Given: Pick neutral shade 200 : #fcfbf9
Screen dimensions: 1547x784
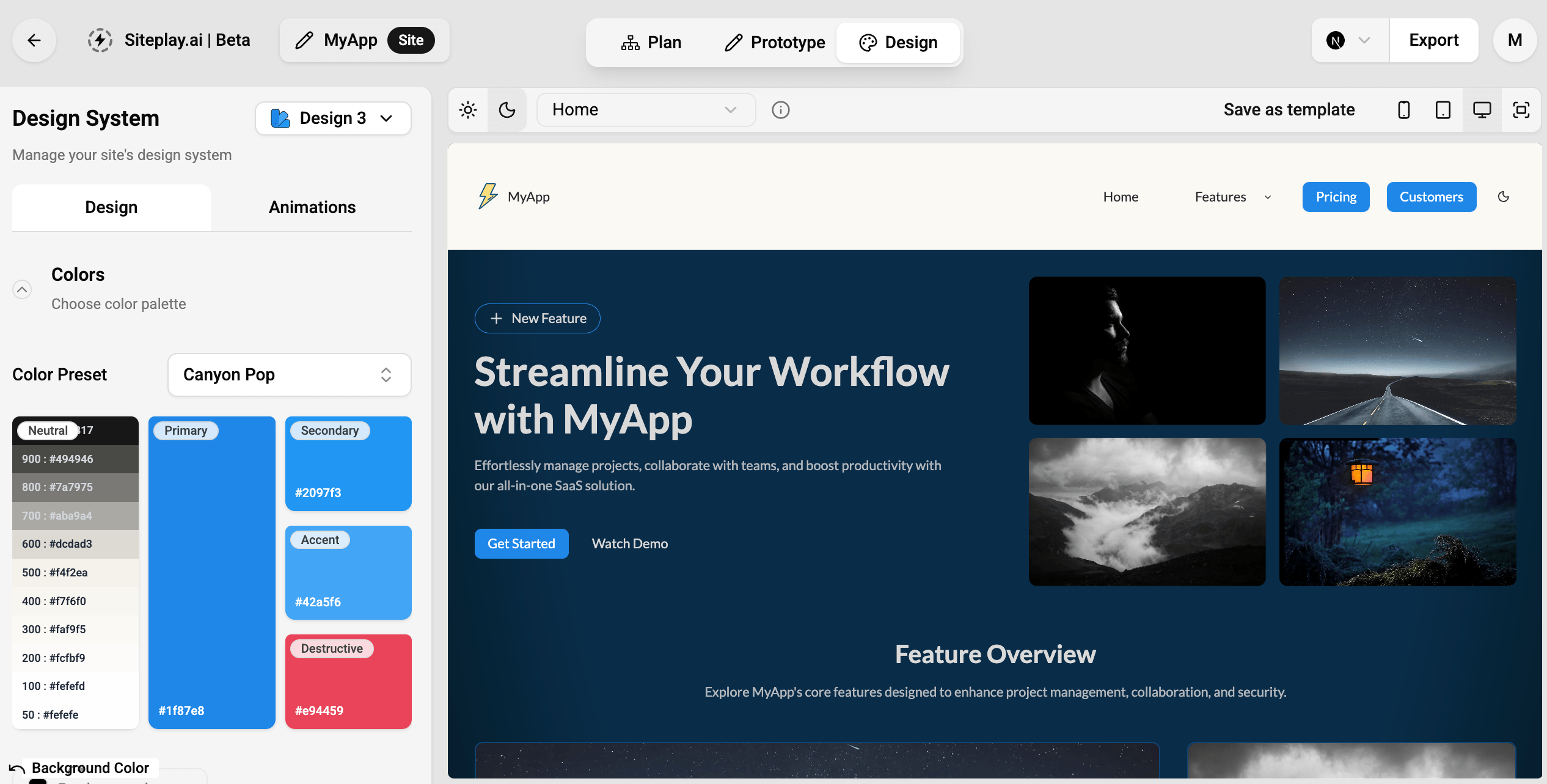Looking at the screenshot, I should [x=75, y=658].
